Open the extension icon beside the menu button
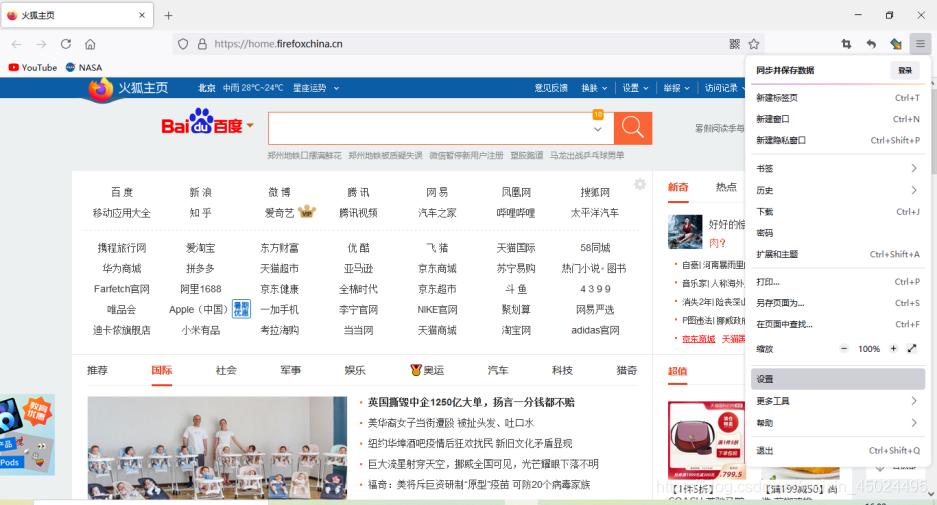 [x=895, y=44]
